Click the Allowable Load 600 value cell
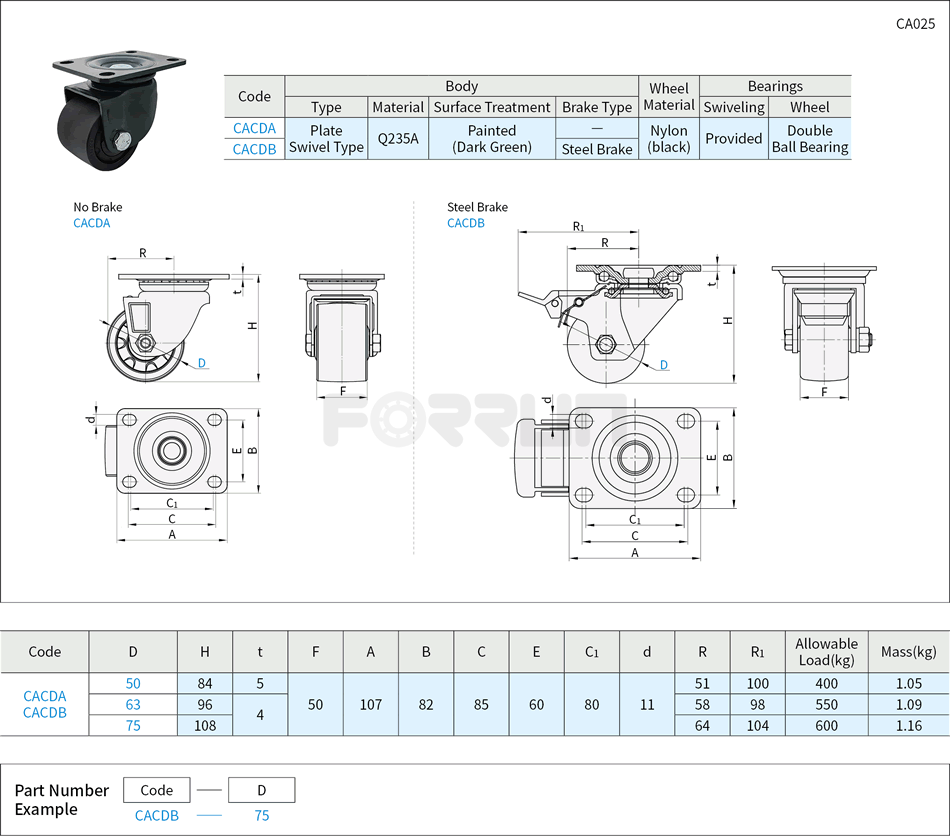This screenshot has width=950, height=840. 825,726
